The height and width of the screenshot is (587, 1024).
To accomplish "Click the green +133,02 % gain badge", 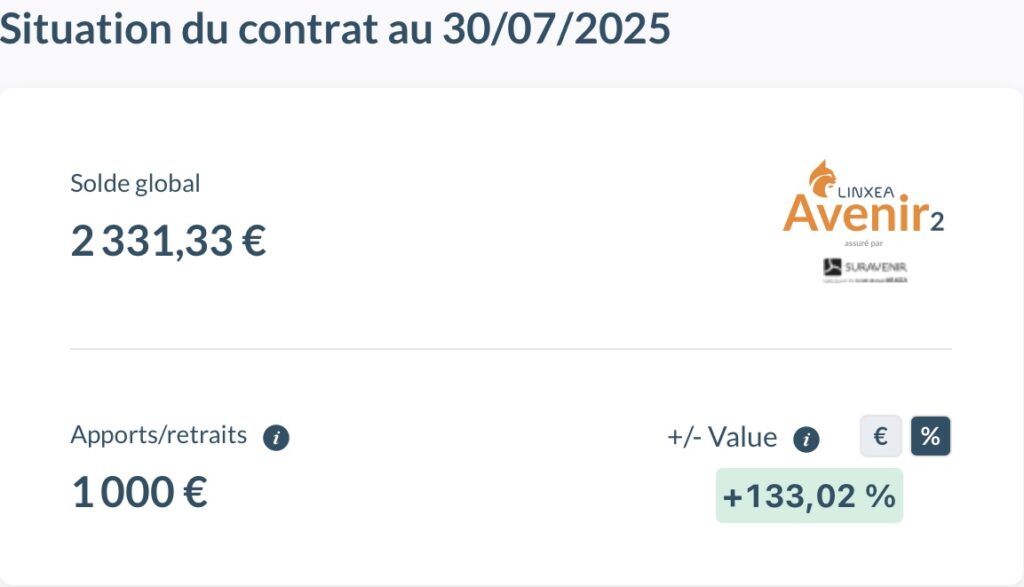I will click(x=809, y=496).
